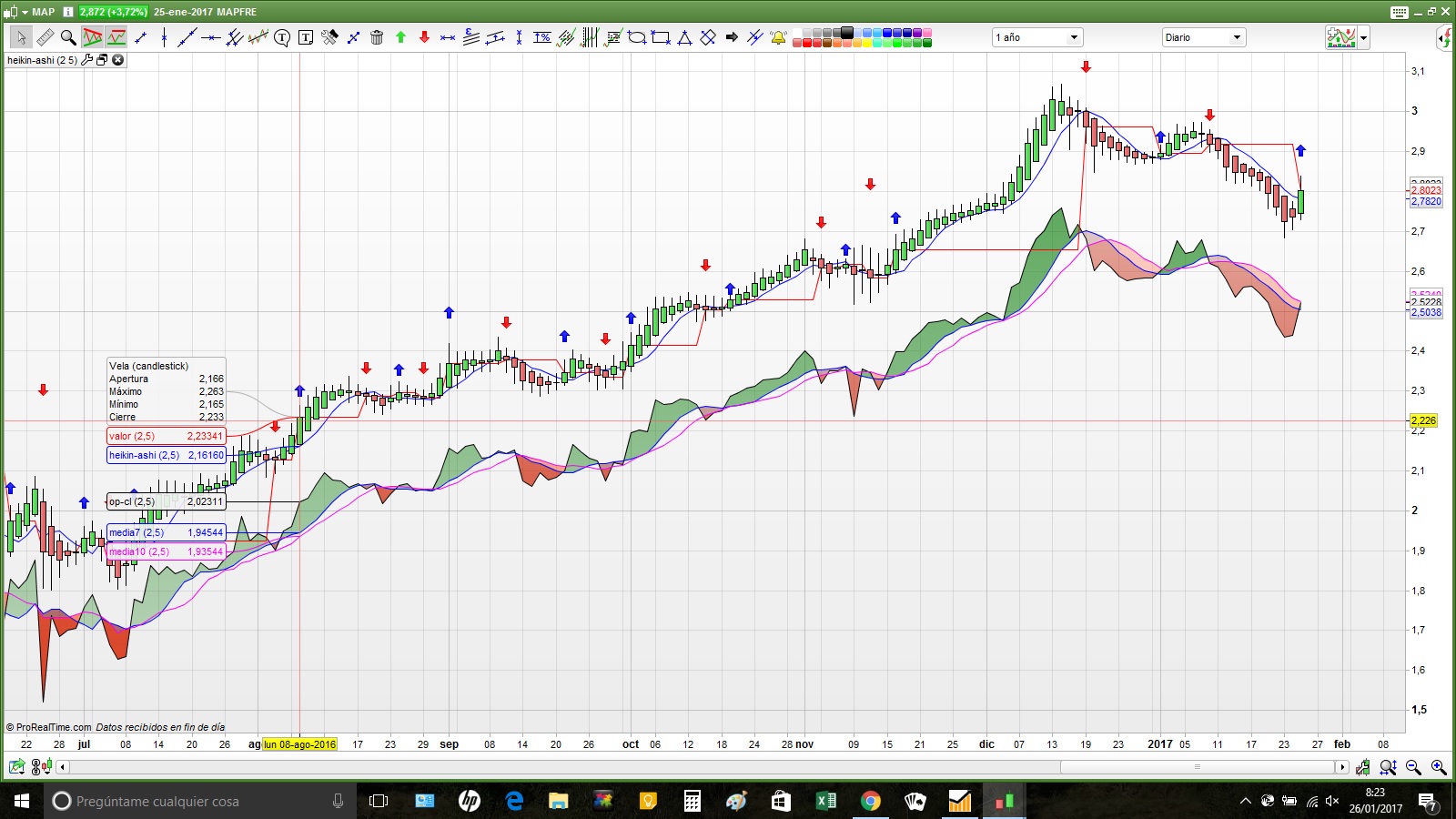Choose the Fibonacci percentage retracement tool

(x=542, y=37)
